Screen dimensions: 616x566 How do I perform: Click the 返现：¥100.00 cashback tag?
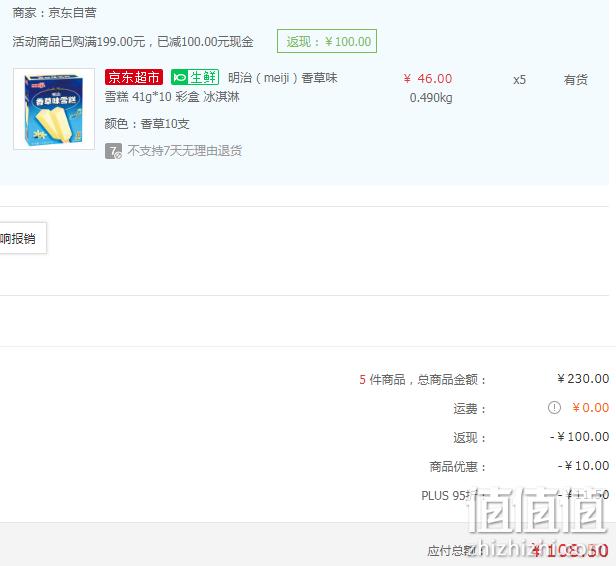click(327, 41)
